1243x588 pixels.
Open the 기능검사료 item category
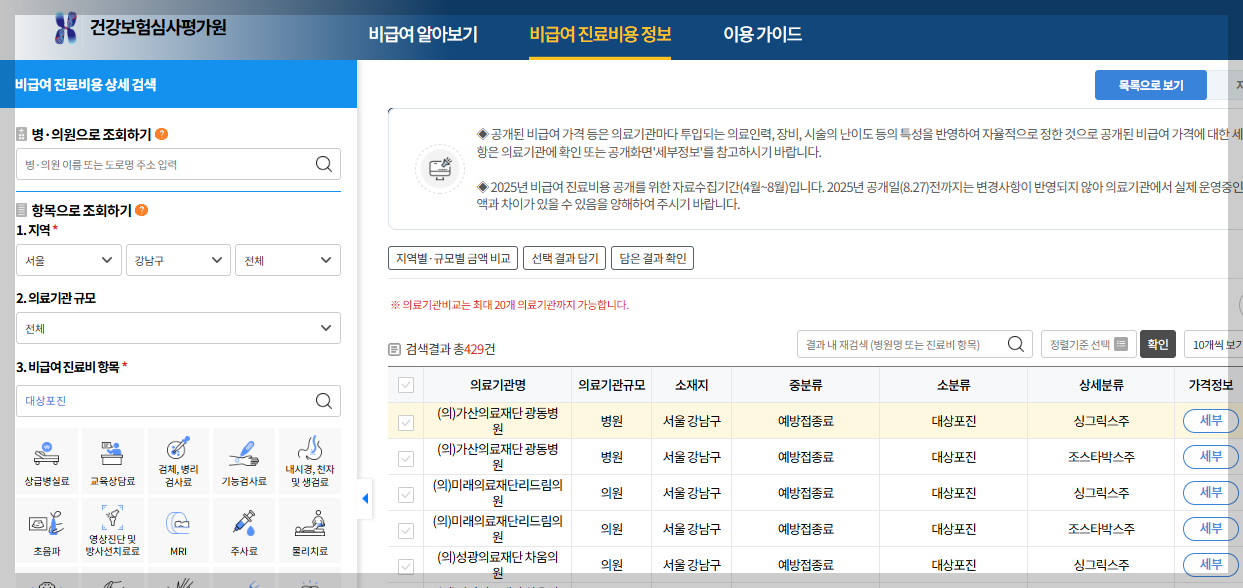[243, 459]
